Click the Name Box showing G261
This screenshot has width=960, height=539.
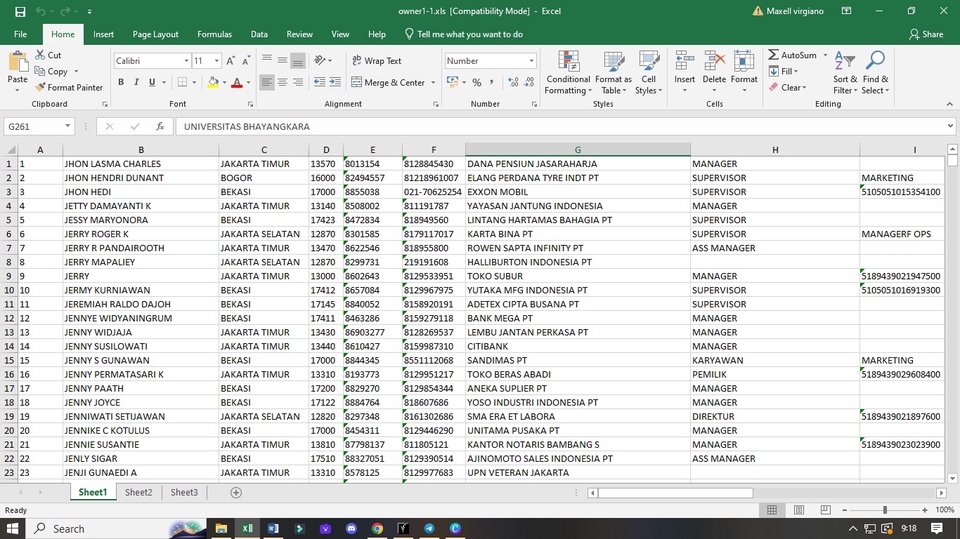pos(34,127)
